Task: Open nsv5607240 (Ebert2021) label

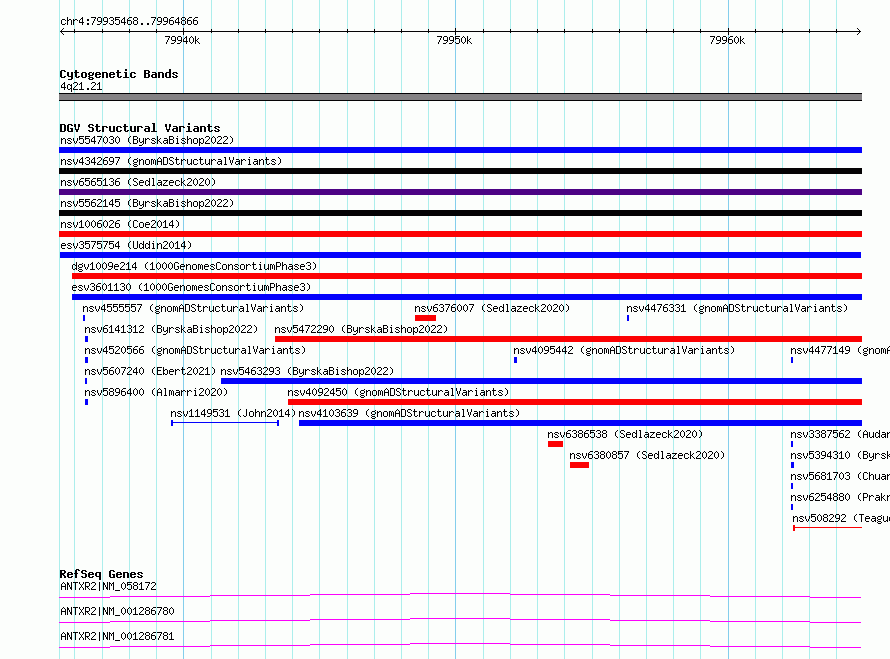Action: pyautogui.click(x=150, y=371)
